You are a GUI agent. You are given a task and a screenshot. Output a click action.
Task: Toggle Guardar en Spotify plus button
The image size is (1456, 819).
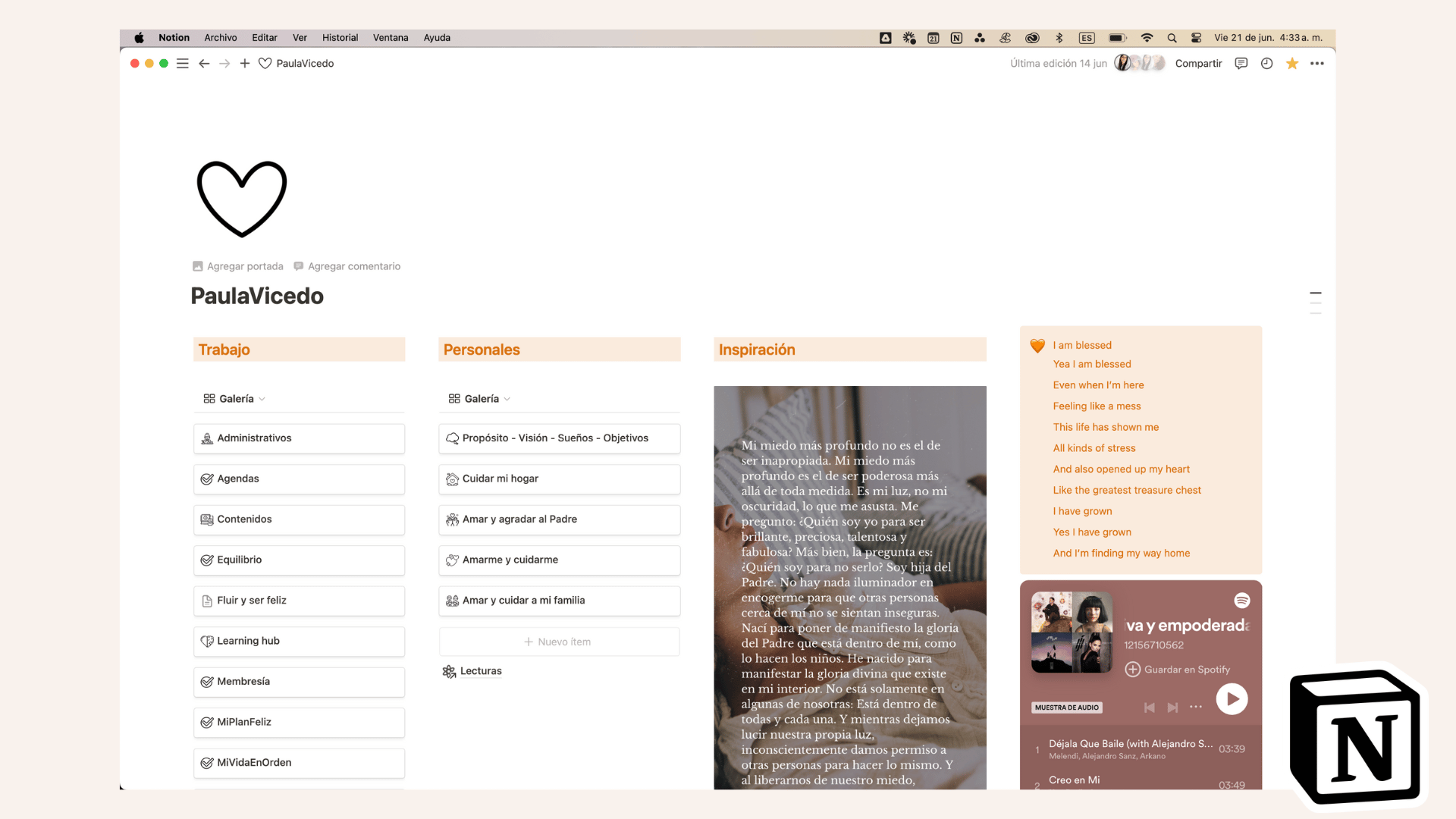tap(1132, 670)
